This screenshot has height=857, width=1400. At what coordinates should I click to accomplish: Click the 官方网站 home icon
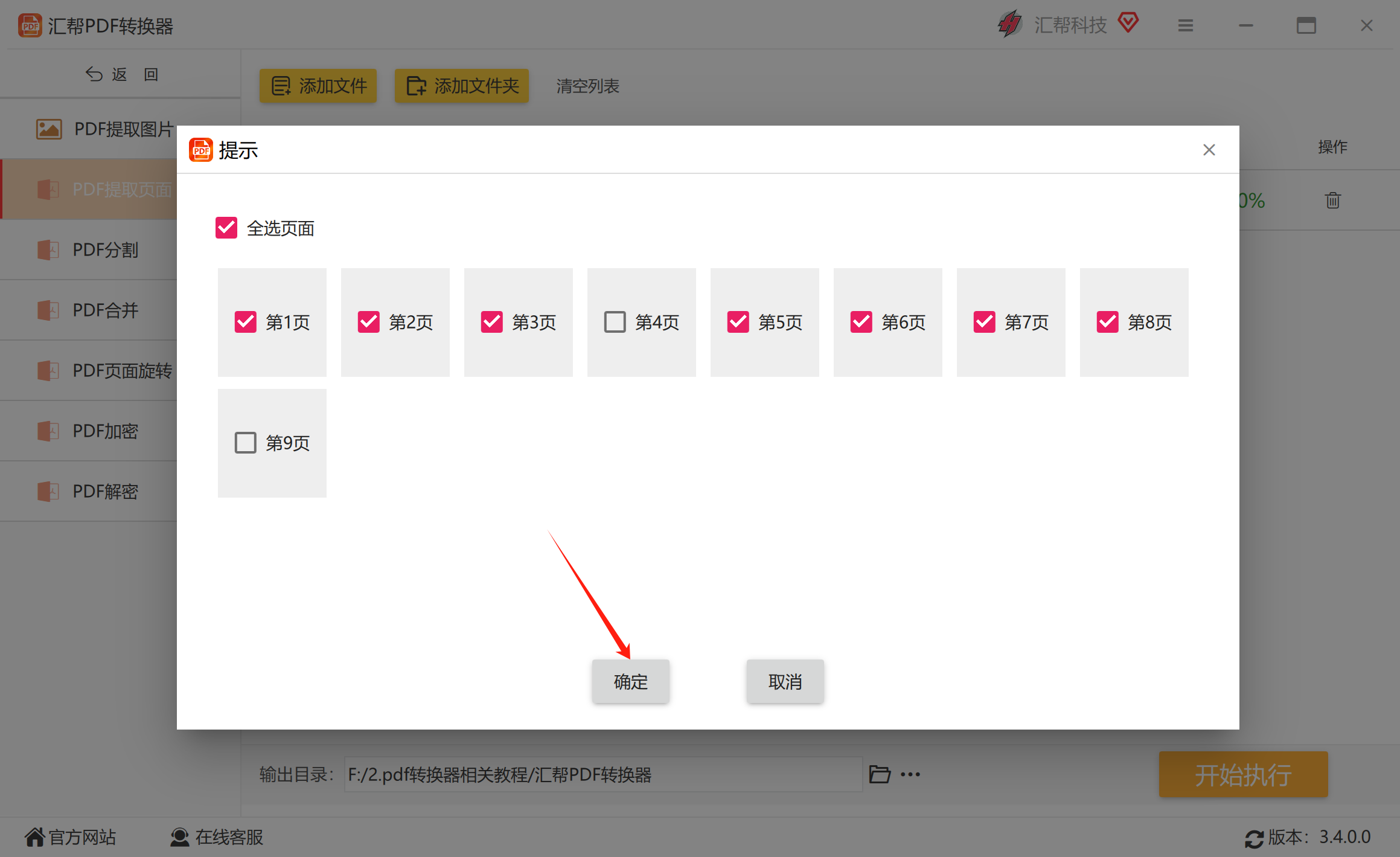(34, 837)
